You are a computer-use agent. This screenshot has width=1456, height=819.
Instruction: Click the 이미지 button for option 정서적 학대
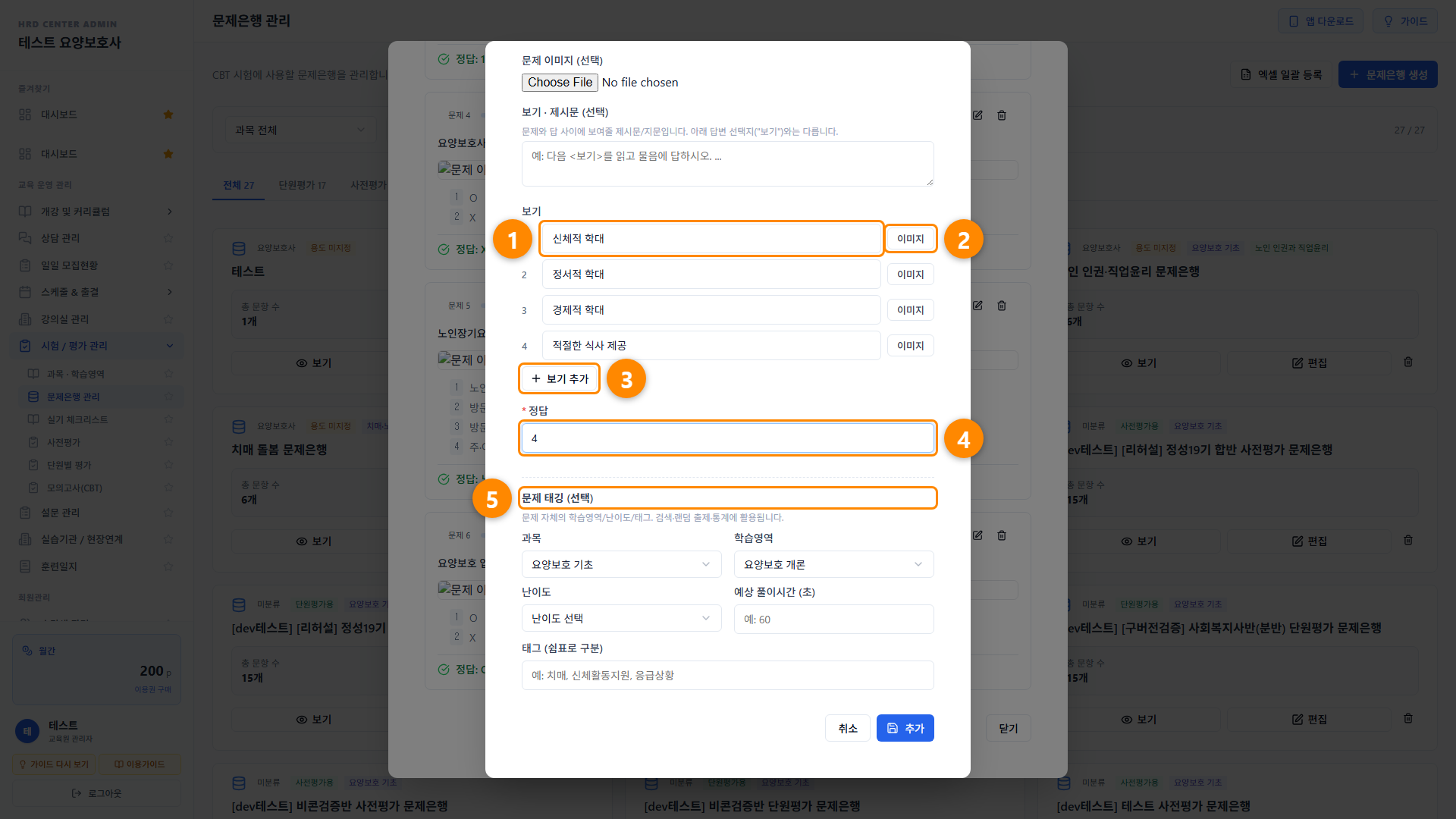point(910,275)
